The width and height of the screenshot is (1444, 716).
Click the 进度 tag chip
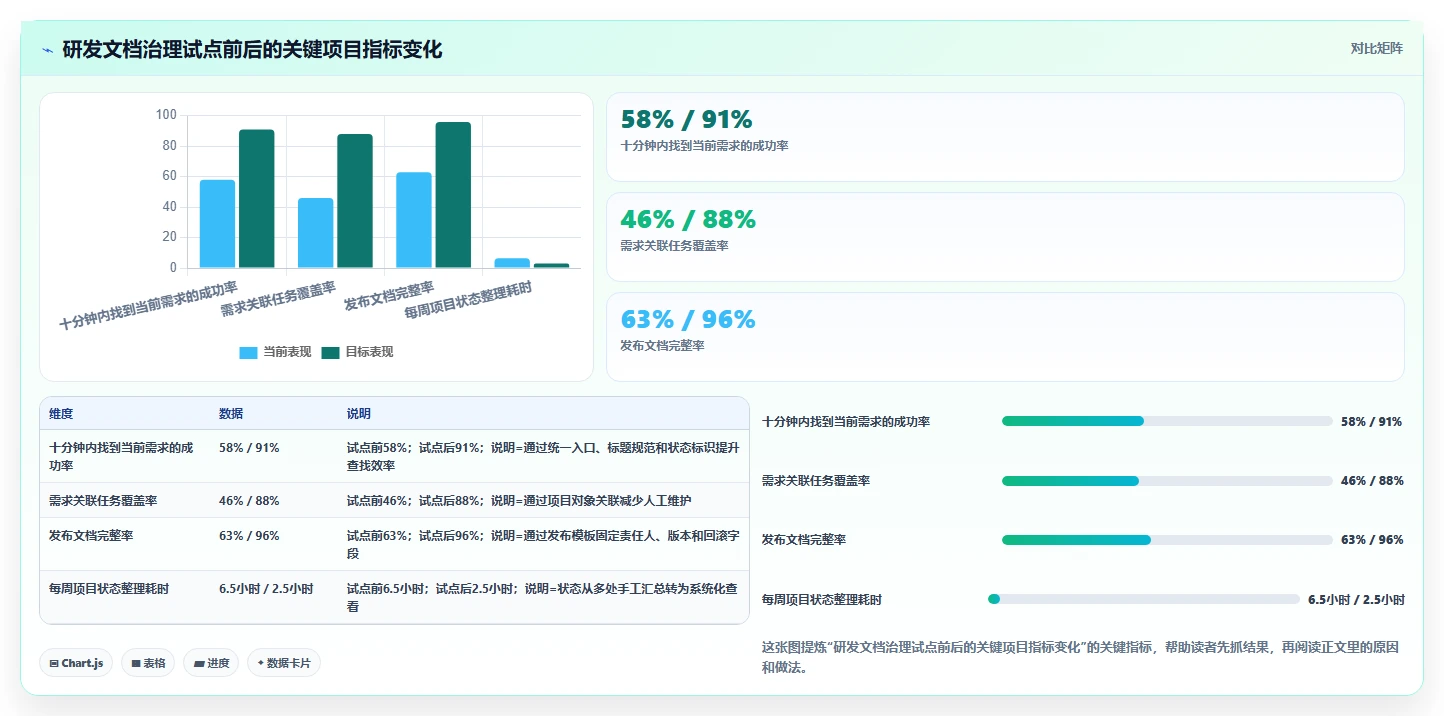coord(211,663)
